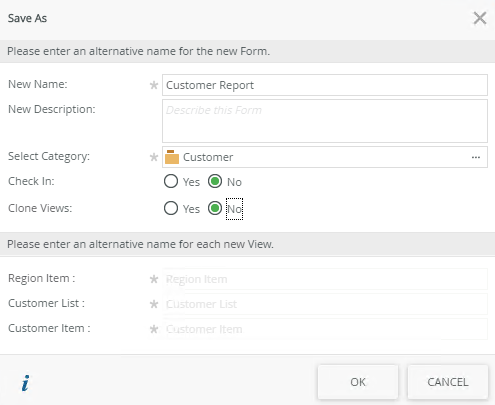Screen dimensions: 495x405
Task: Focus the New Name text field
Action: click(325, 85)
